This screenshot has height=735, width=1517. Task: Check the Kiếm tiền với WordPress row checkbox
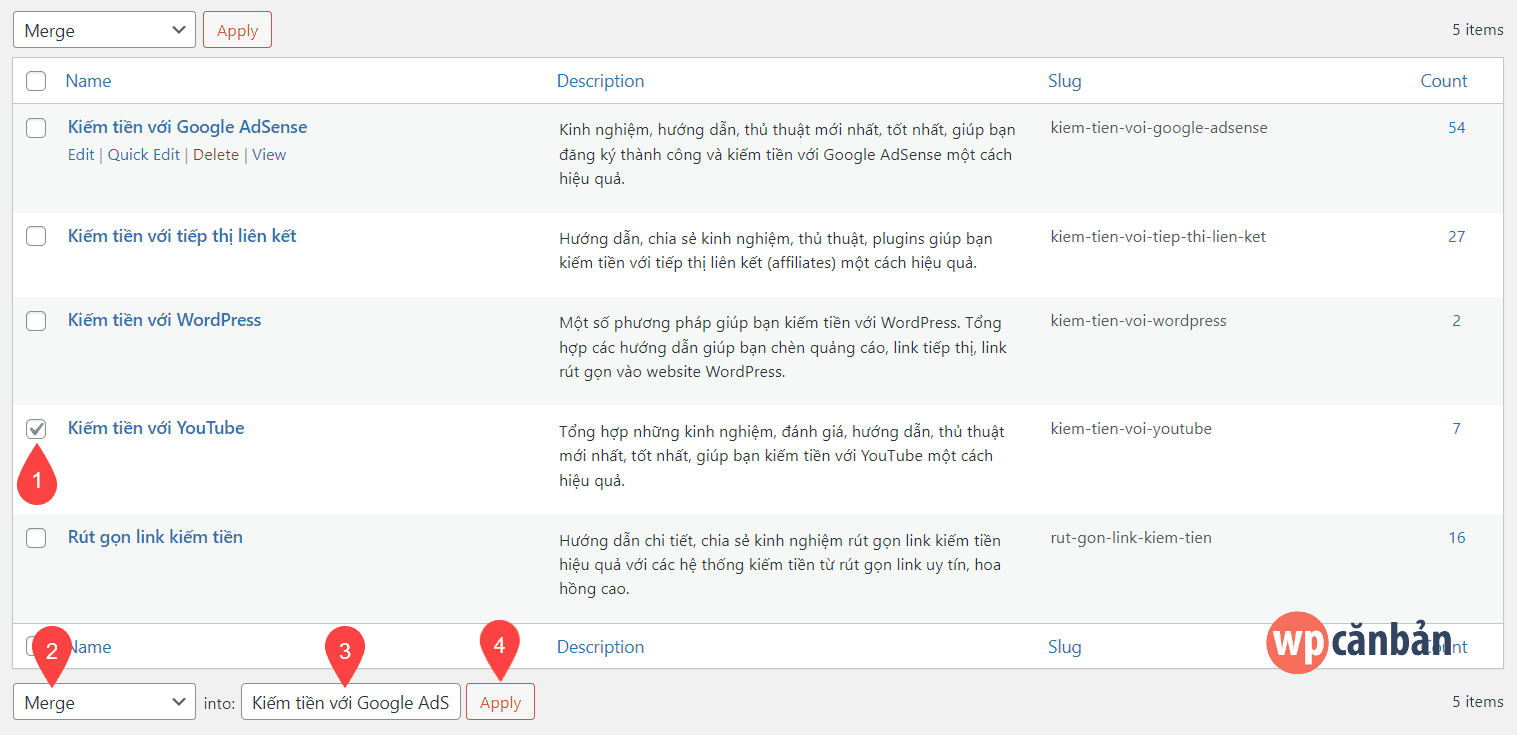[x=36, y=321]
